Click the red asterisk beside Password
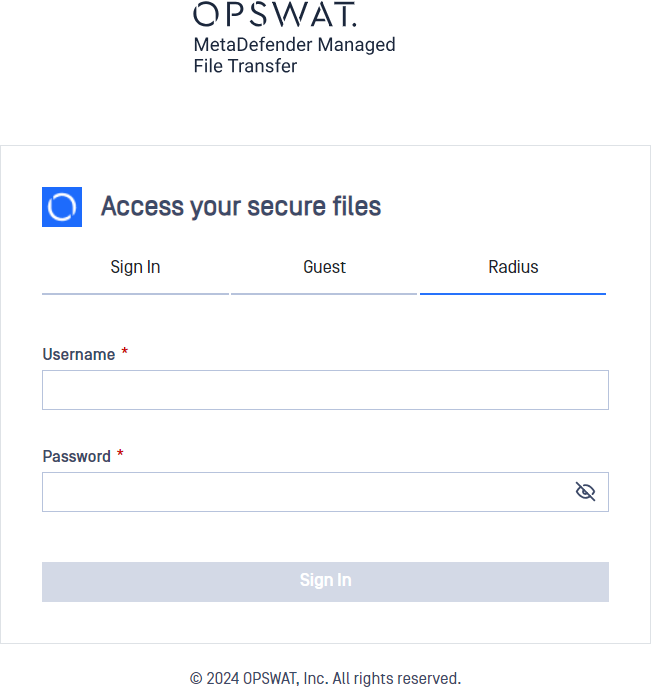This screenshot has height=689, width=651. (x=120, y=453)
